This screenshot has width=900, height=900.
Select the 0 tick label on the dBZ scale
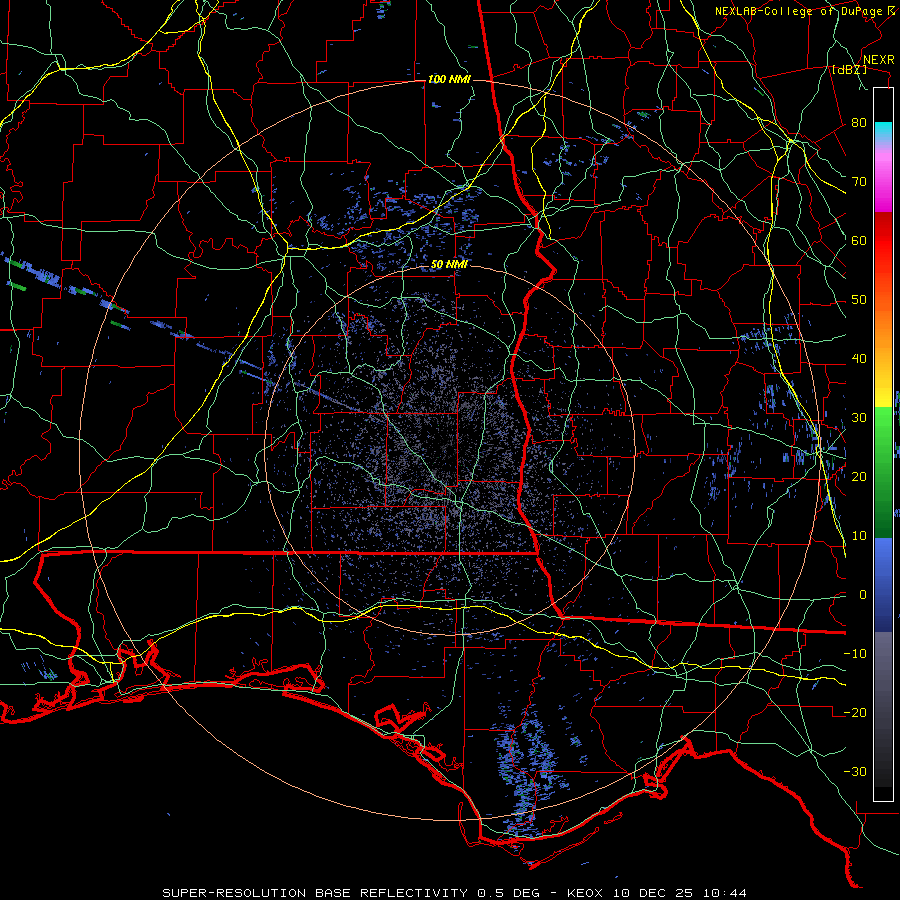pyautogui.click(x=863, y=595)
